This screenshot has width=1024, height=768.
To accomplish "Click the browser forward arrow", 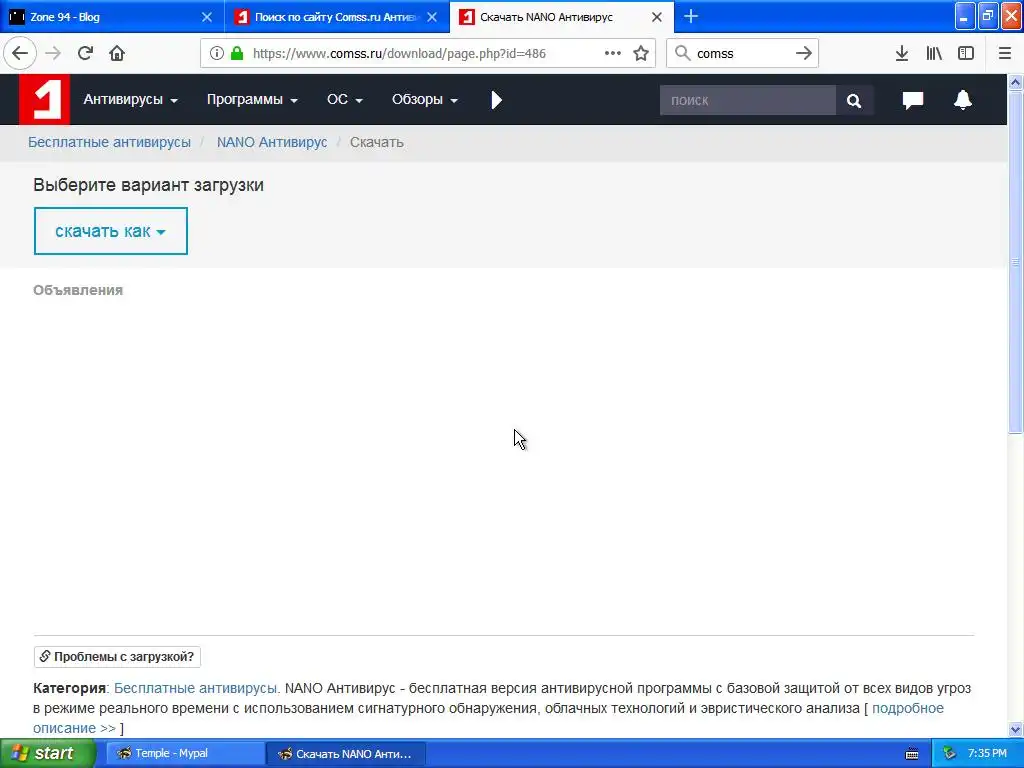I will tap(53, 54).
